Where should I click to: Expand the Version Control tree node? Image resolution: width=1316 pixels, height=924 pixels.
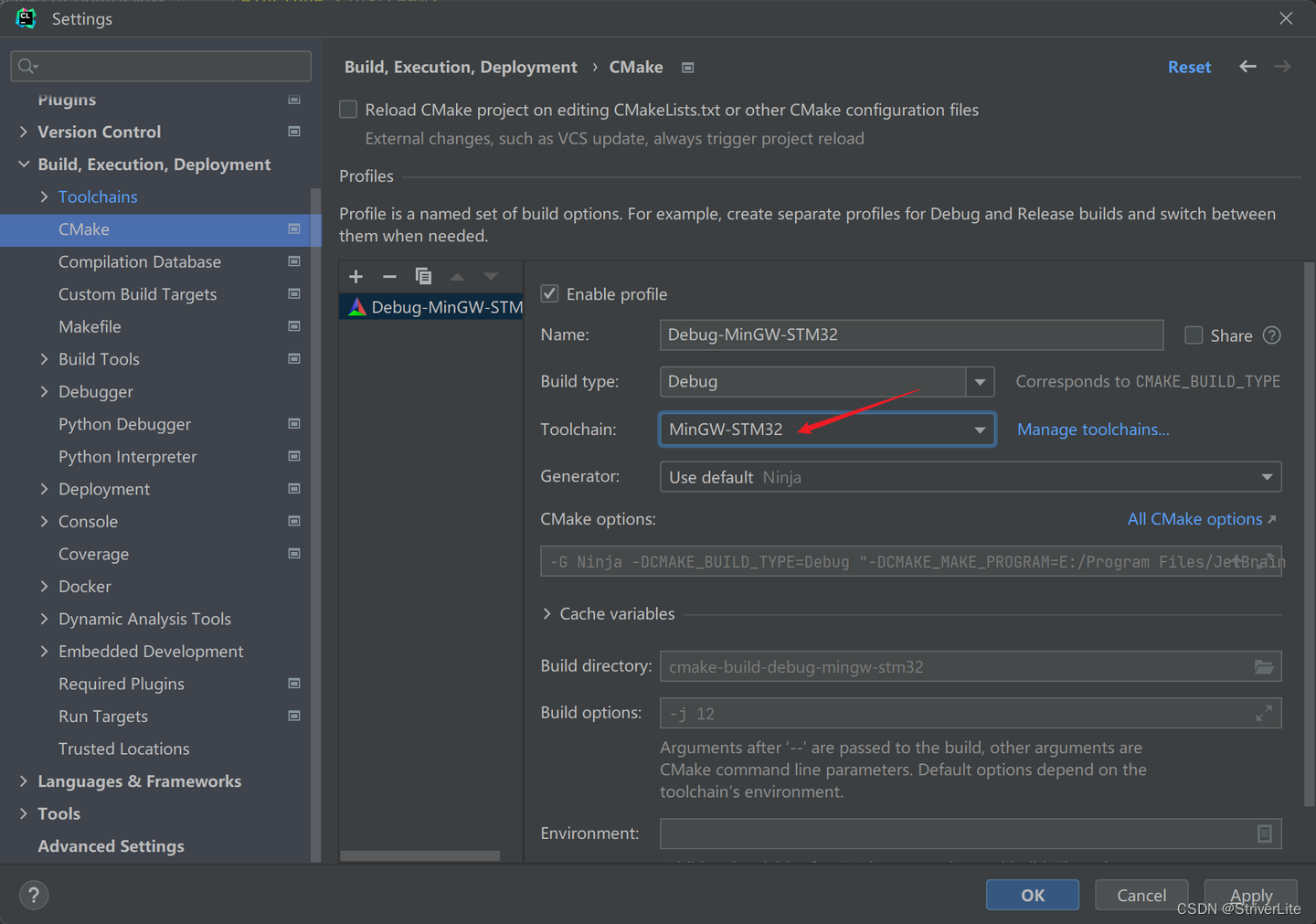pos(23,132)
